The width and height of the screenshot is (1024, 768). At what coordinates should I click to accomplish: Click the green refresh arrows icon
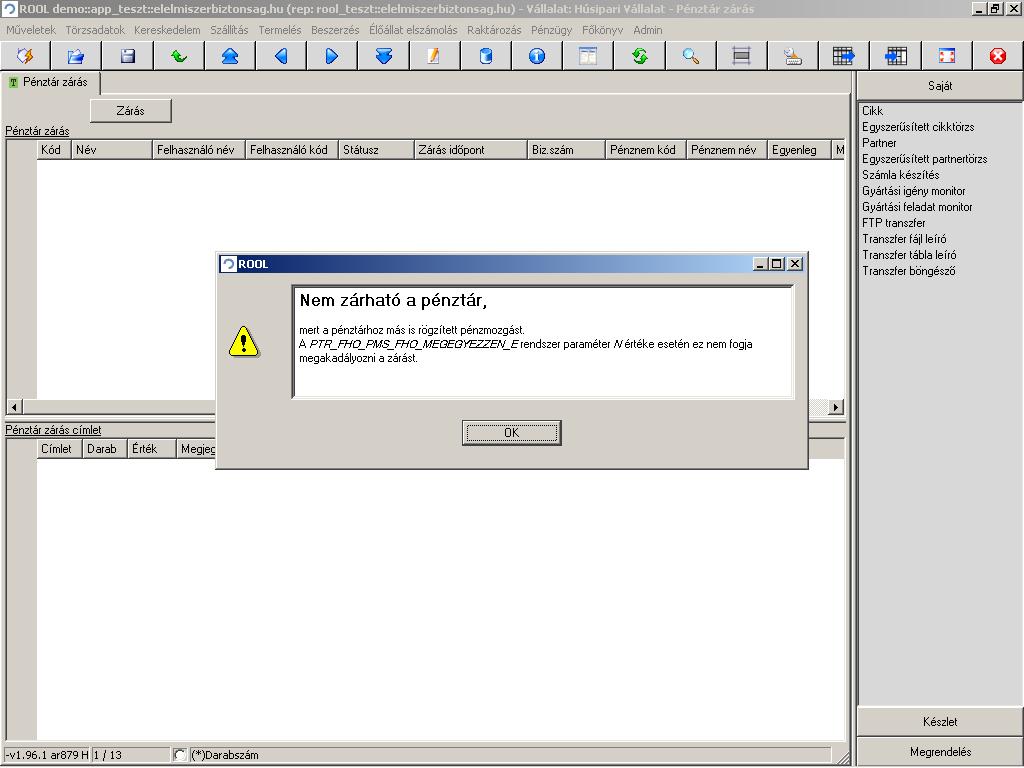coord(639,56)
